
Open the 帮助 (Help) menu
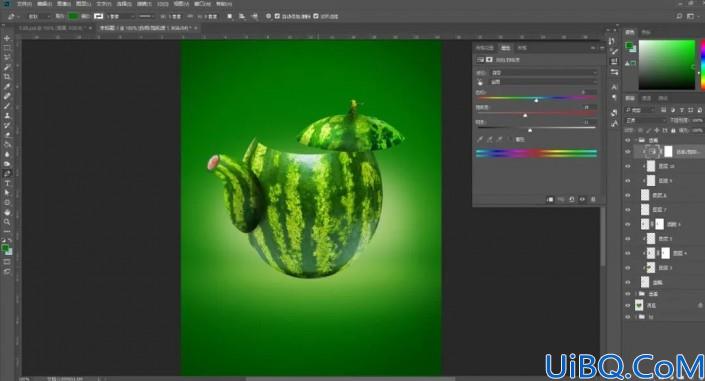tap(223, 4)
